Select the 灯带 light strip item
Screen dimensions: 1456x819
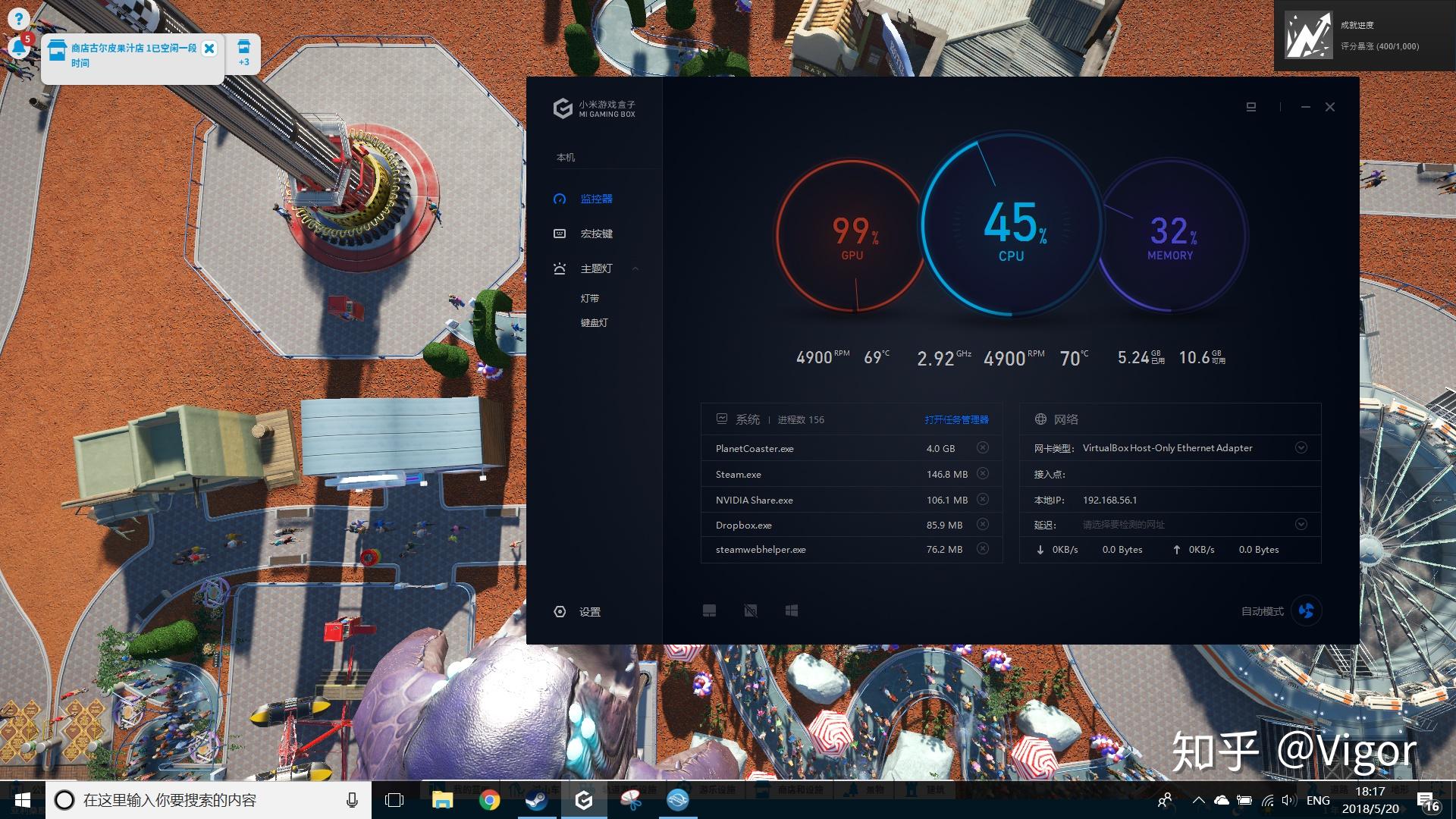click(x=589, y=298)
